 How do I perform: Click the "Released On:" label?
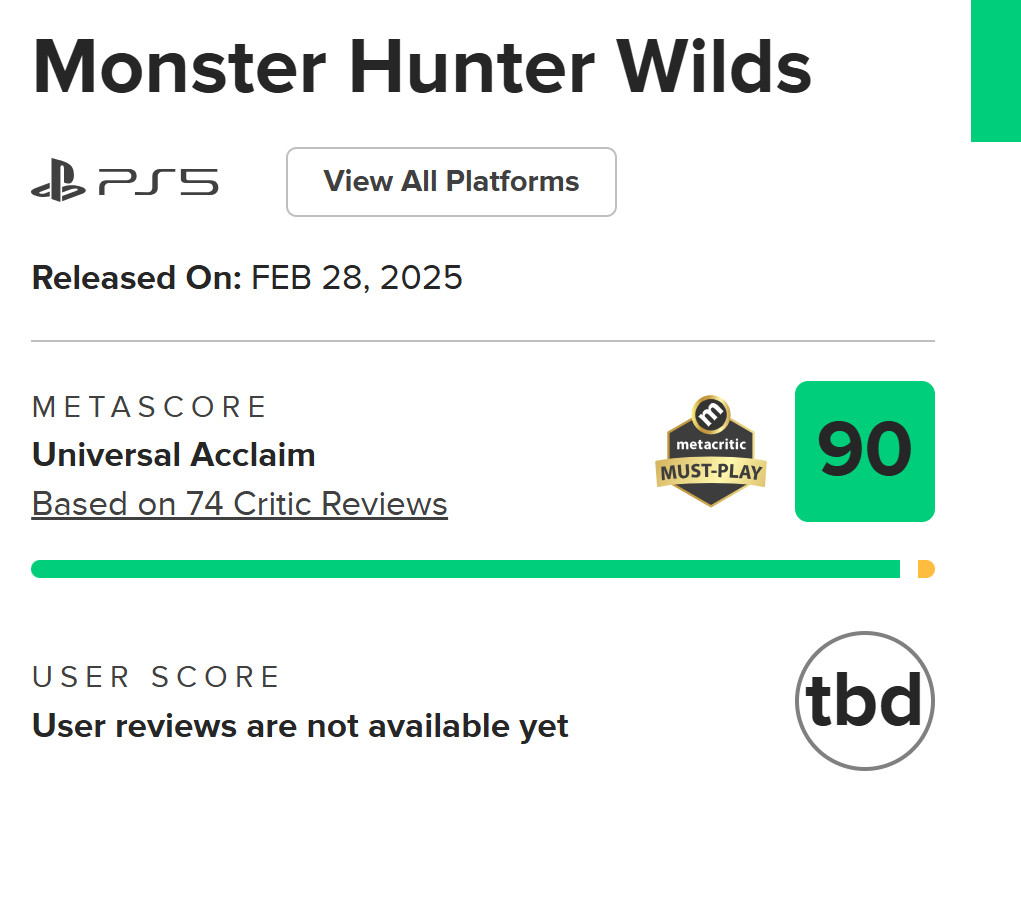click(x=137, y=277)
